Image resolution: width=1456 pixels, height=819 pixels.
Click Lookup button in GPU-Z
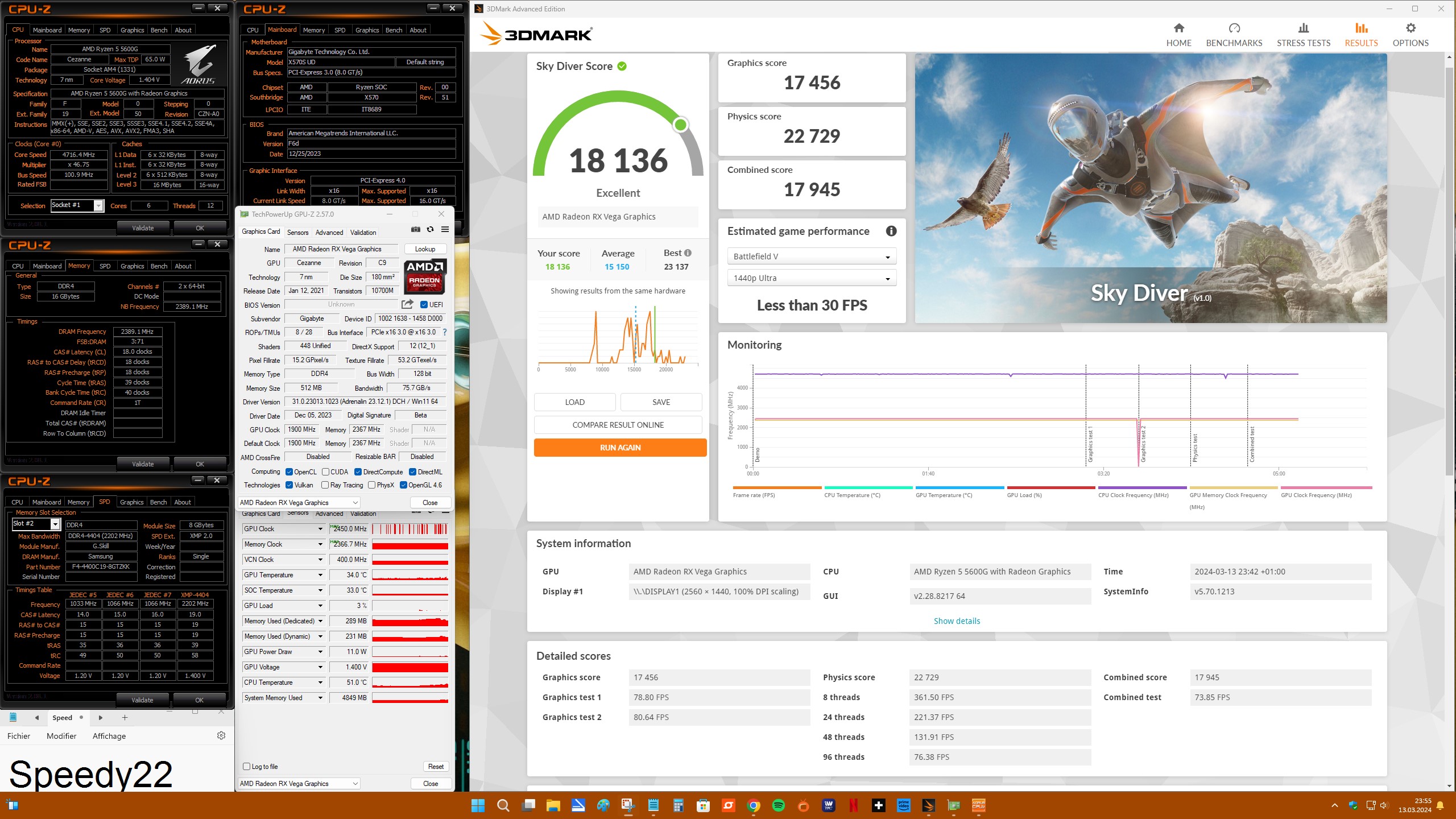pos(425,249)
